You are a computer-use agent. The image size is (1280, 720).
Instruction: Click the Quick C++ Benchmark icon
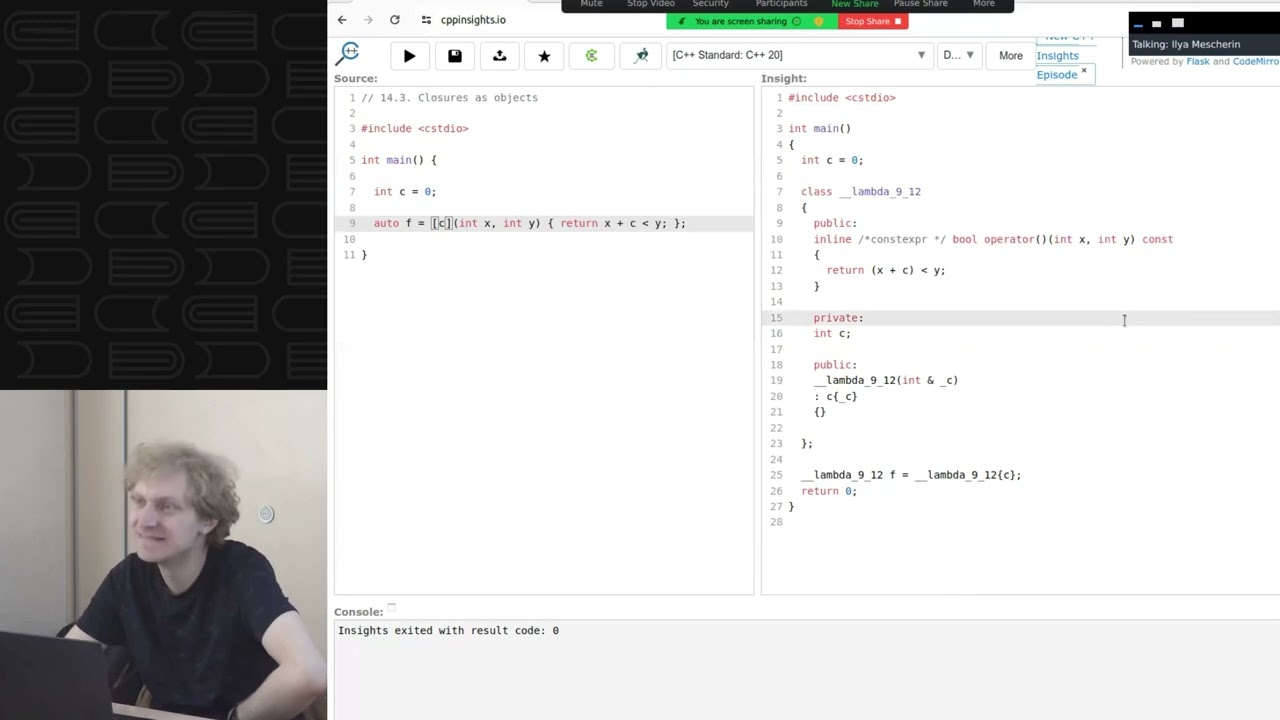(x=641, y=56)
